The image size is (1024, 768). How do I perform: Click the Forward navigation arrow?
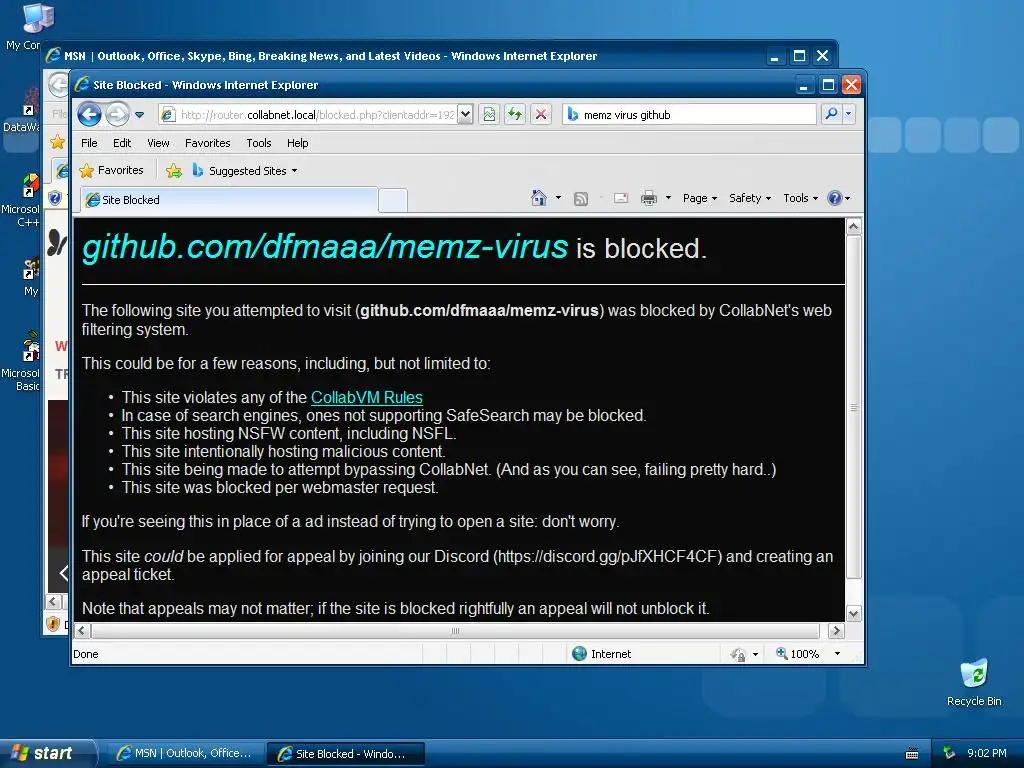click(117, 115)
